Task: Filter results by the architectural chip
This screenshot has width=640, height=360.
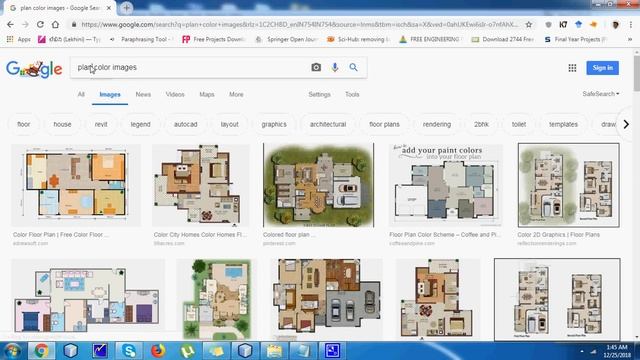Action: (328, 124)
